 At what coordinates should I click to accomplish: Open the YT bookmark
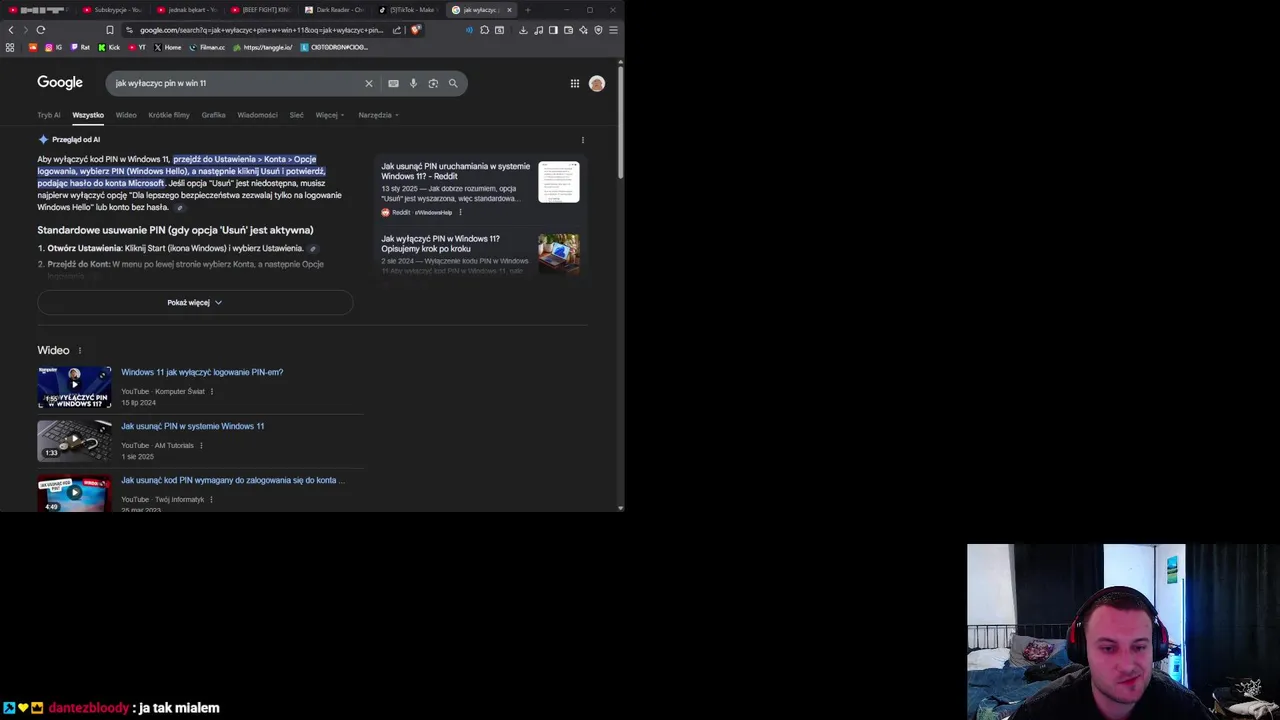pos(137,47)
